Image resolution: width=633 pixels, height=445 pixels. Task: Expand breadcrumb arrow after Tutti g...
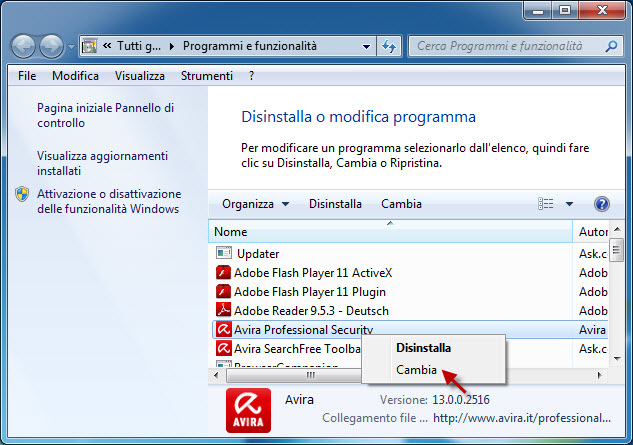tap(172, 46)
